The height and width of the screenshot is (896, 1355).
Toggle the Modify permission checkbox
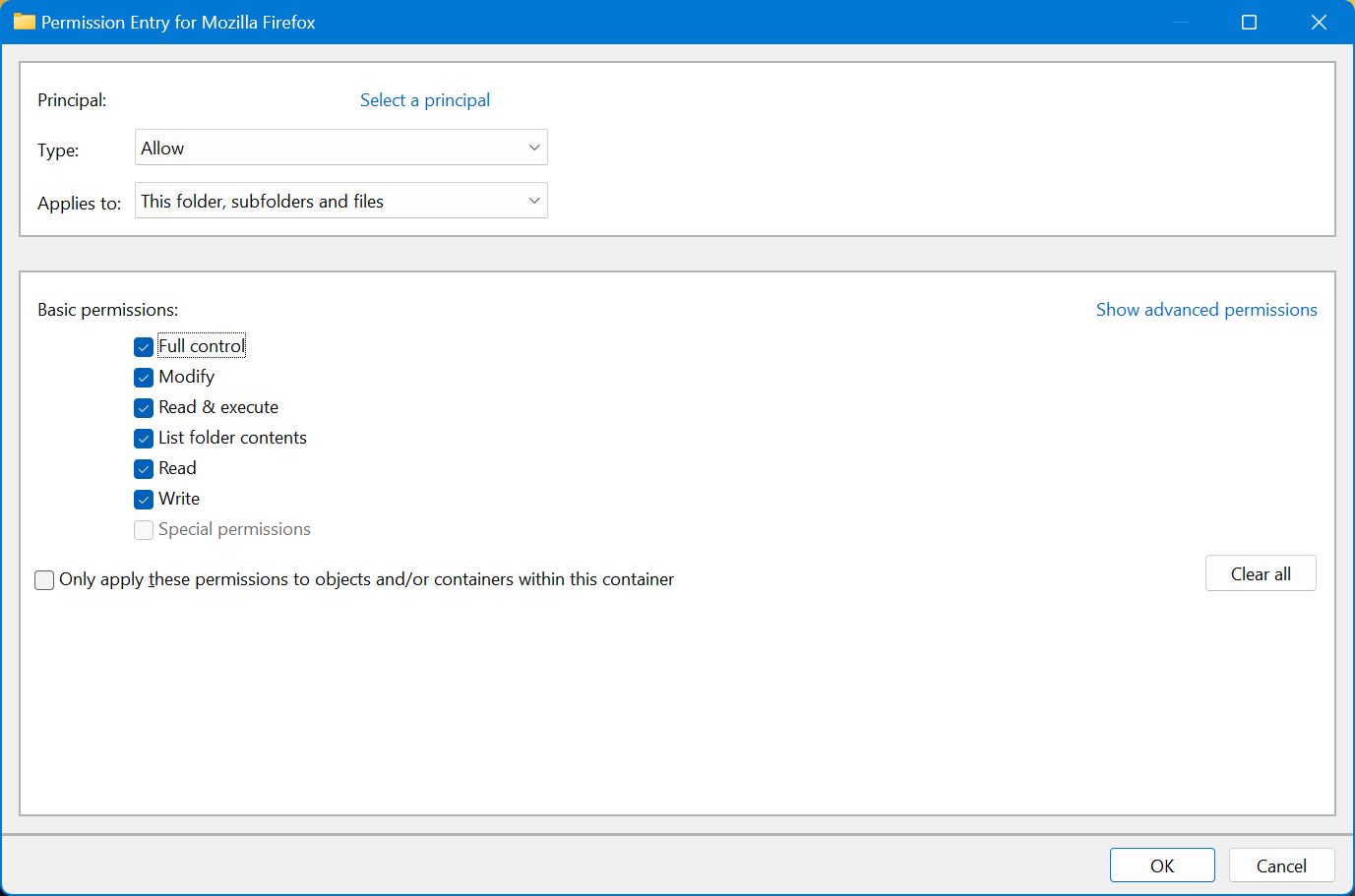[144, 378]
